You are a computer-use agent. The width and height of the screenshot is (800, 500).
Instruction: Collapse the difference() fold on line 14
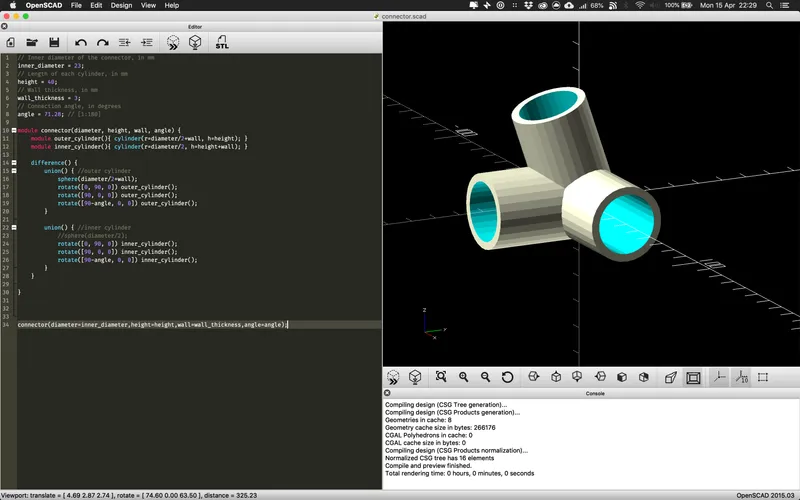point(14,163)
